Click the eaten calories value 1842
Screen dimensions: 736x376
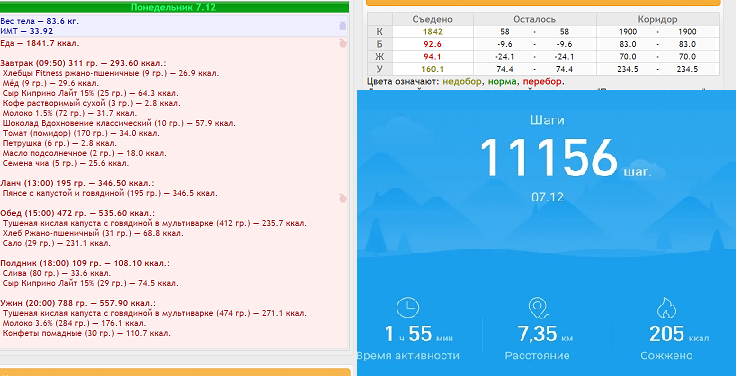click(x=432, y=32)
